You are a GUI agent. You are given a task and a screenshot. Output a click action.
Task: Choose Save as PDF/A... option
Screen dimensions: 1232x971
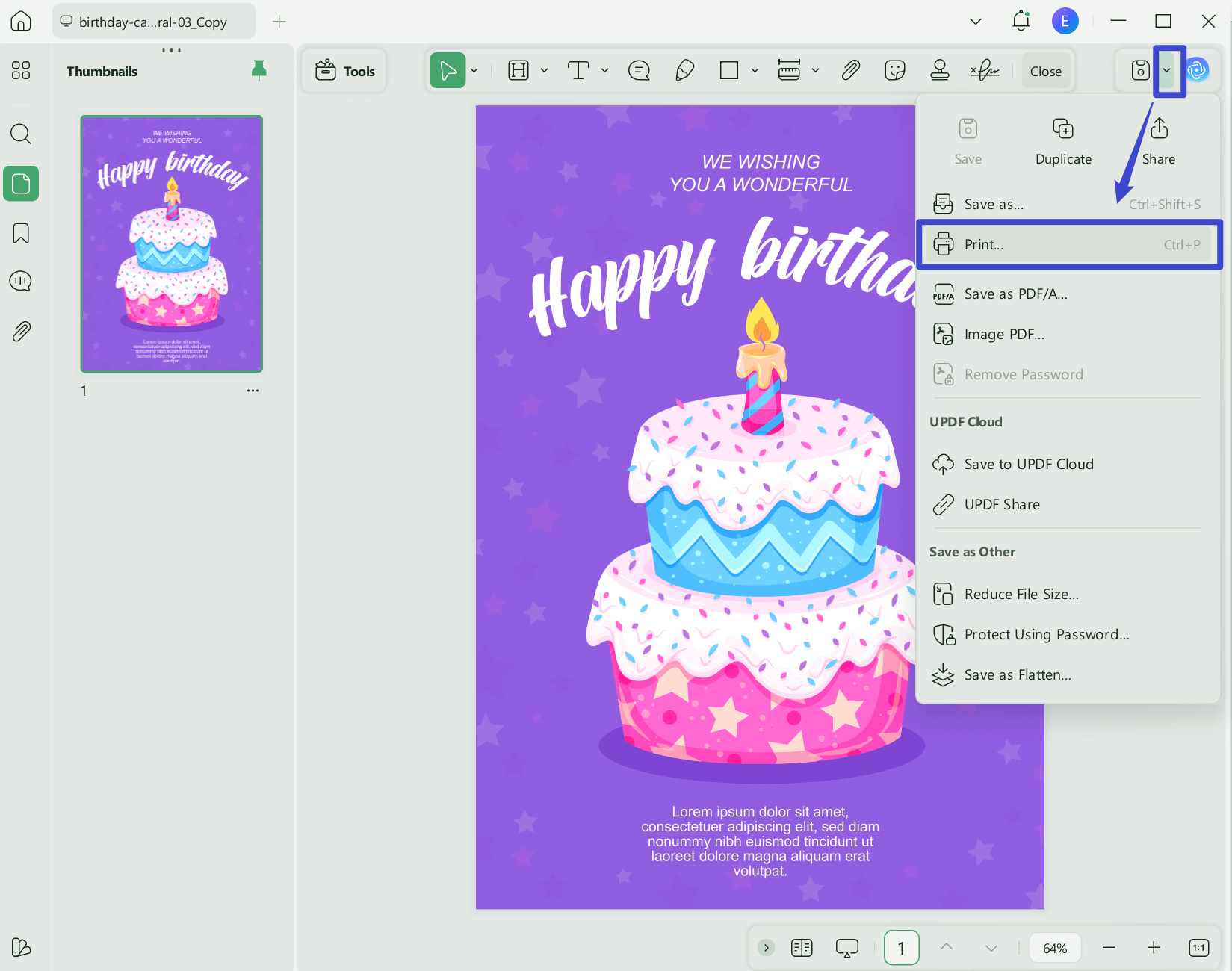click(1067, 294)
